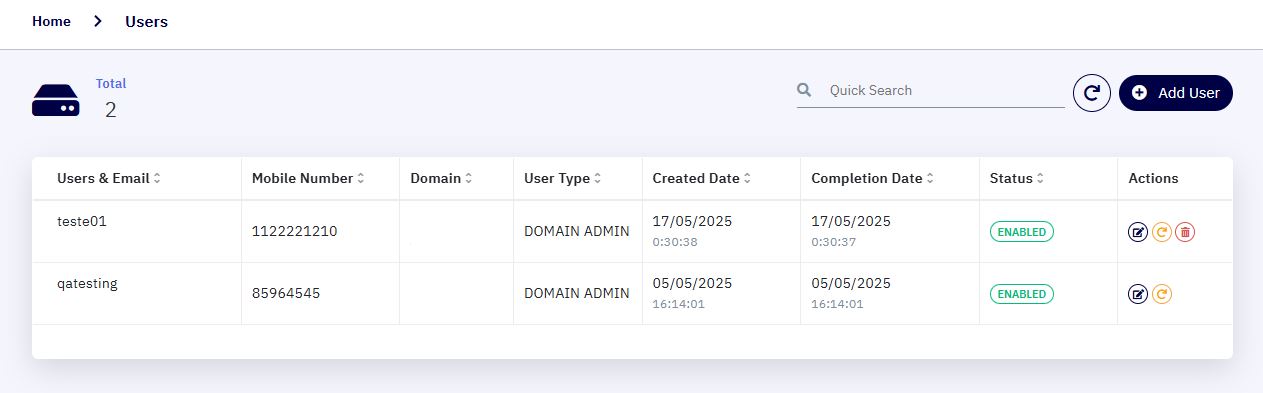The image size is (1263, 393).
Task: Click the Actions column header
Action: click(1153, 179)
